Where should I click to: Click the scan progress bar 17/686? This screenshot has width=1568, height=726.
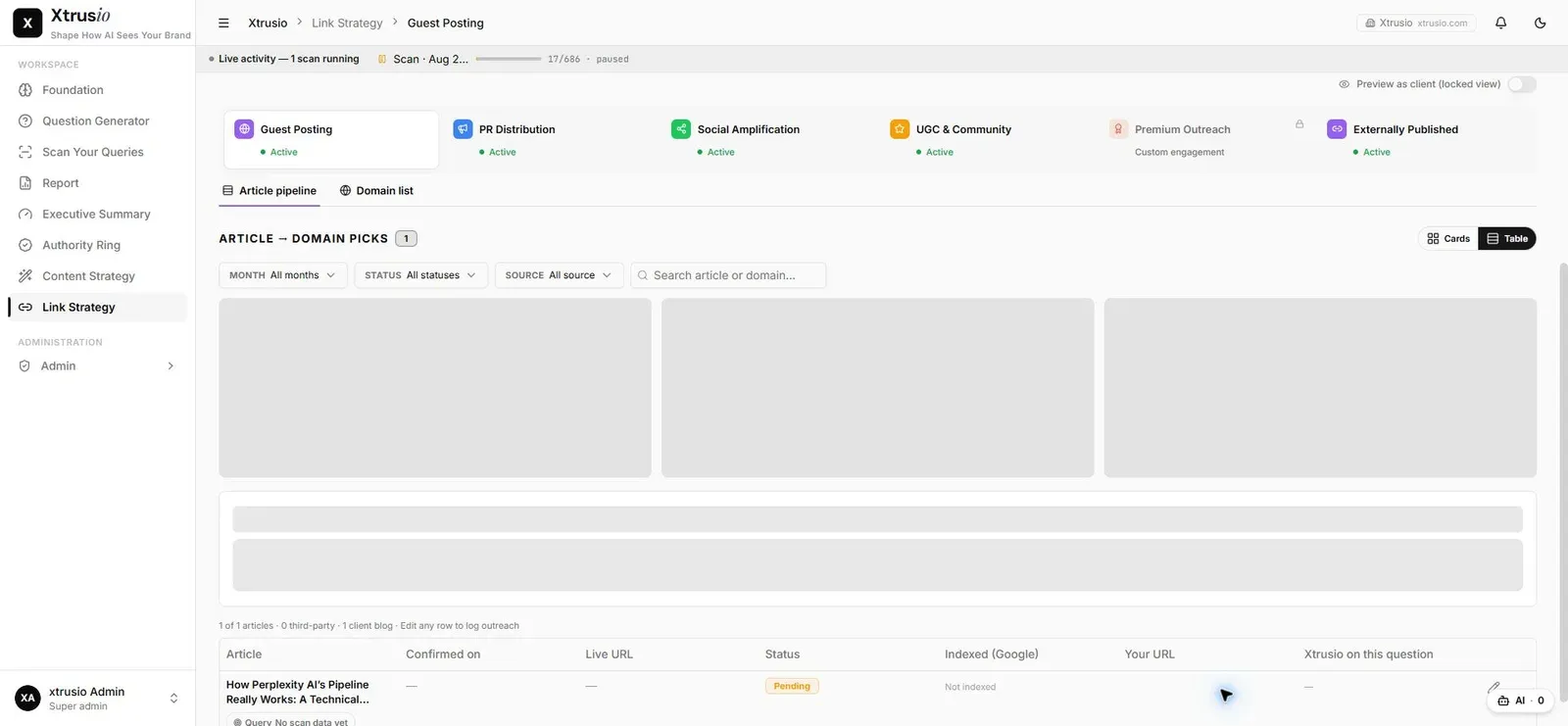[509, 59]
